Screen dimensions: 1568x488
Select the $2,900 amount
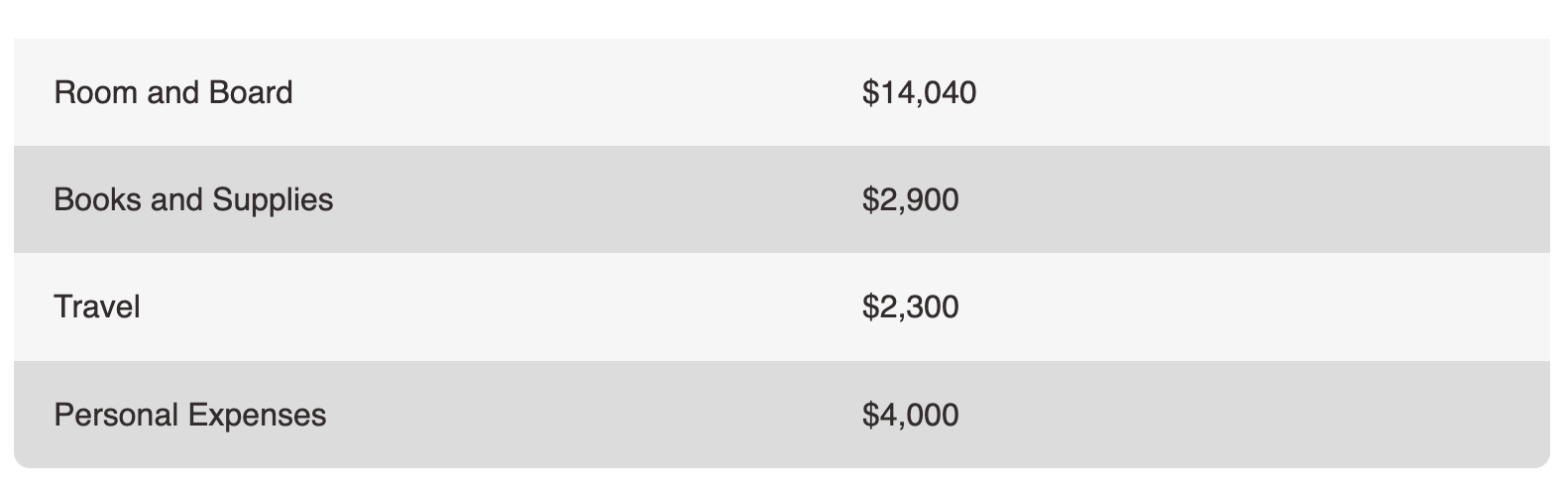click(x=910, y=199)
